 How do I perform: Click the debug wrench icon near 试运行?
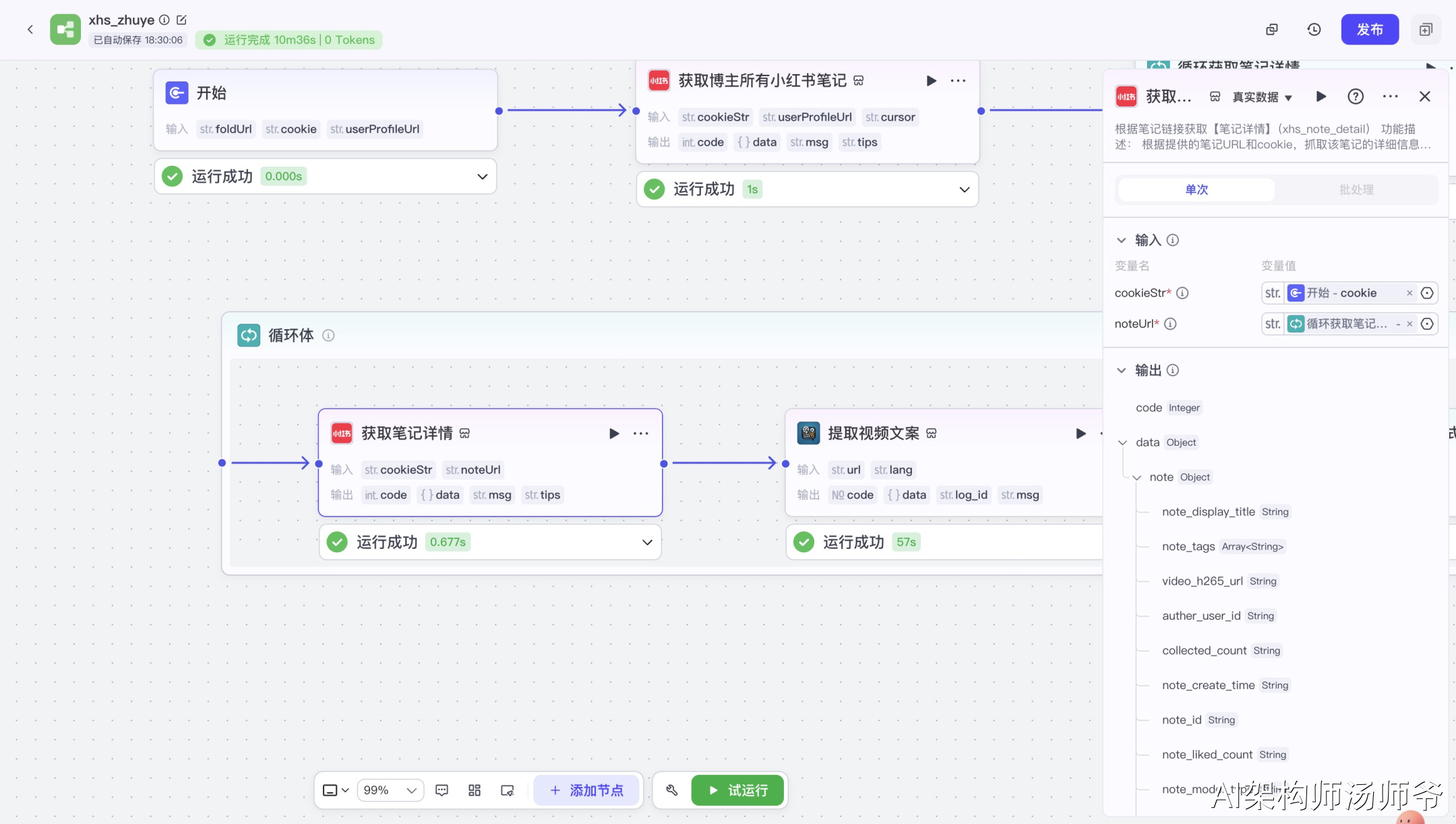671,790
